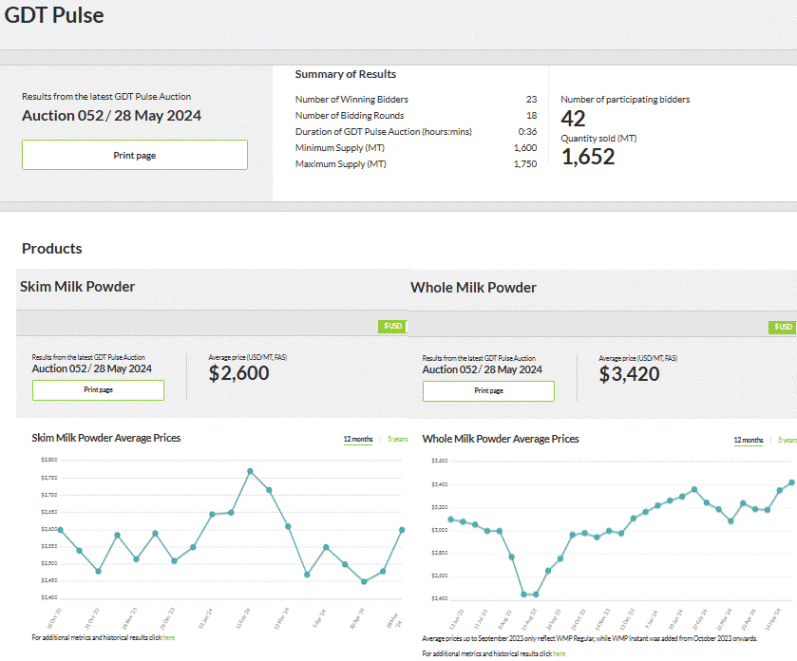Click the last data point of Skim Milk chart
Image resolution: width=797 pixels, height=661 pixels.
[402, 530]
